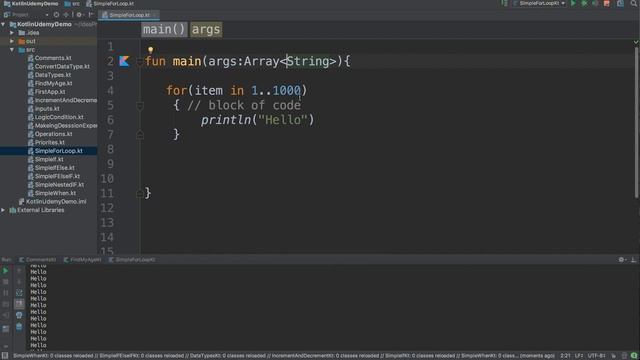Hide the Project panel via hide icon
Screen dimensions: 640x360
point(91,15)
